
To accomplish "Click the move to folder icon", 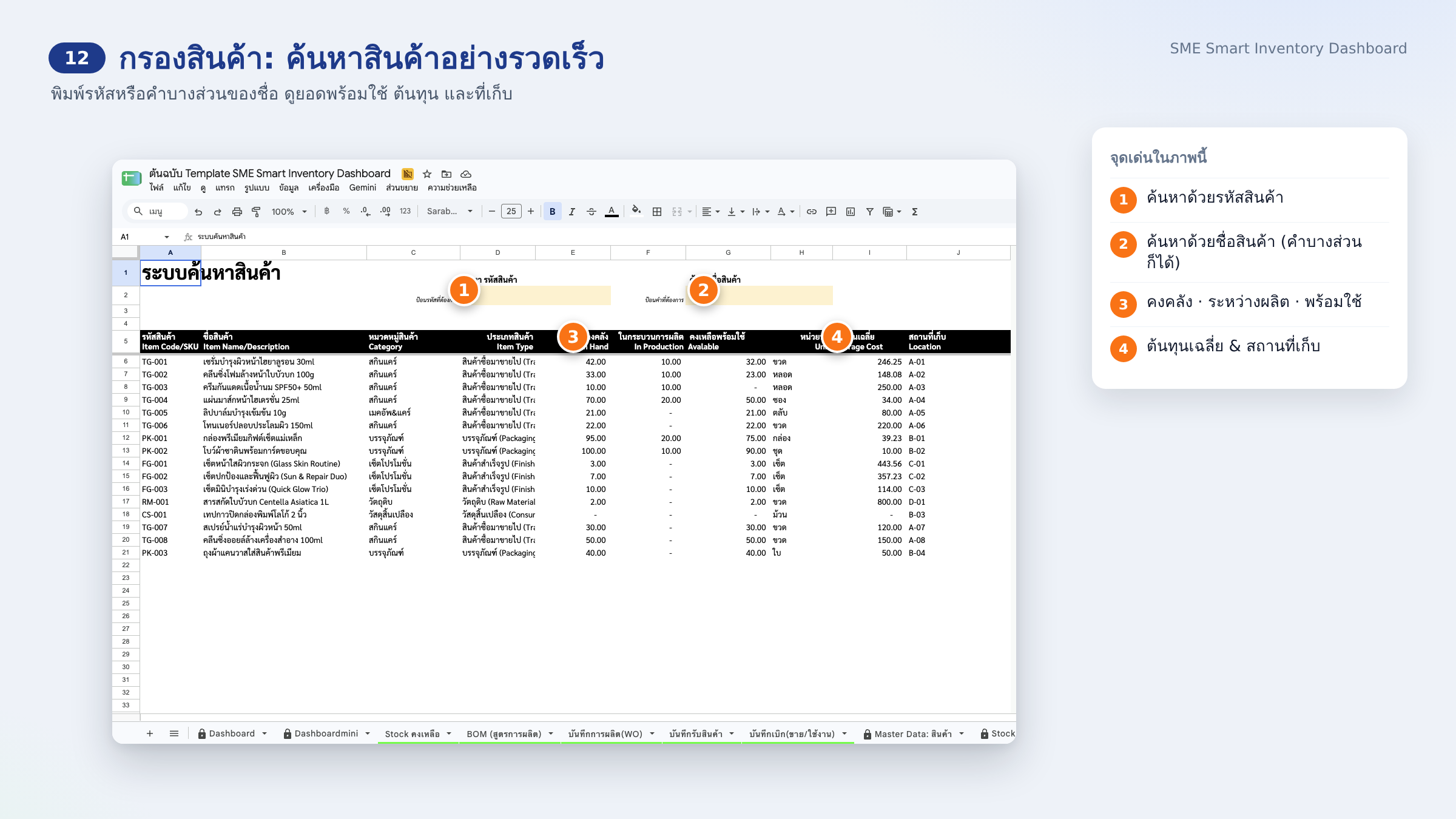I will (x=447, y=174).
